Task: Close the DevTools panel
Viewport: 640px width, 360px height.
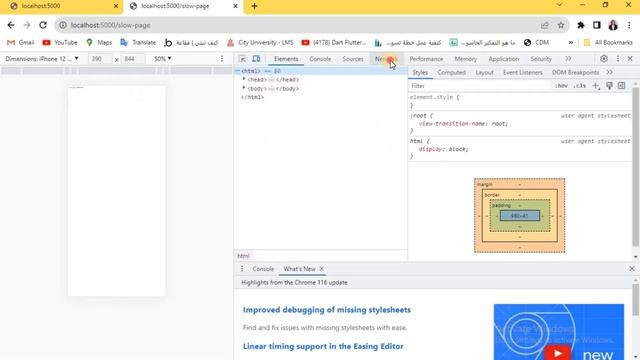Action: pyautogui.click(x=630, y=59)
